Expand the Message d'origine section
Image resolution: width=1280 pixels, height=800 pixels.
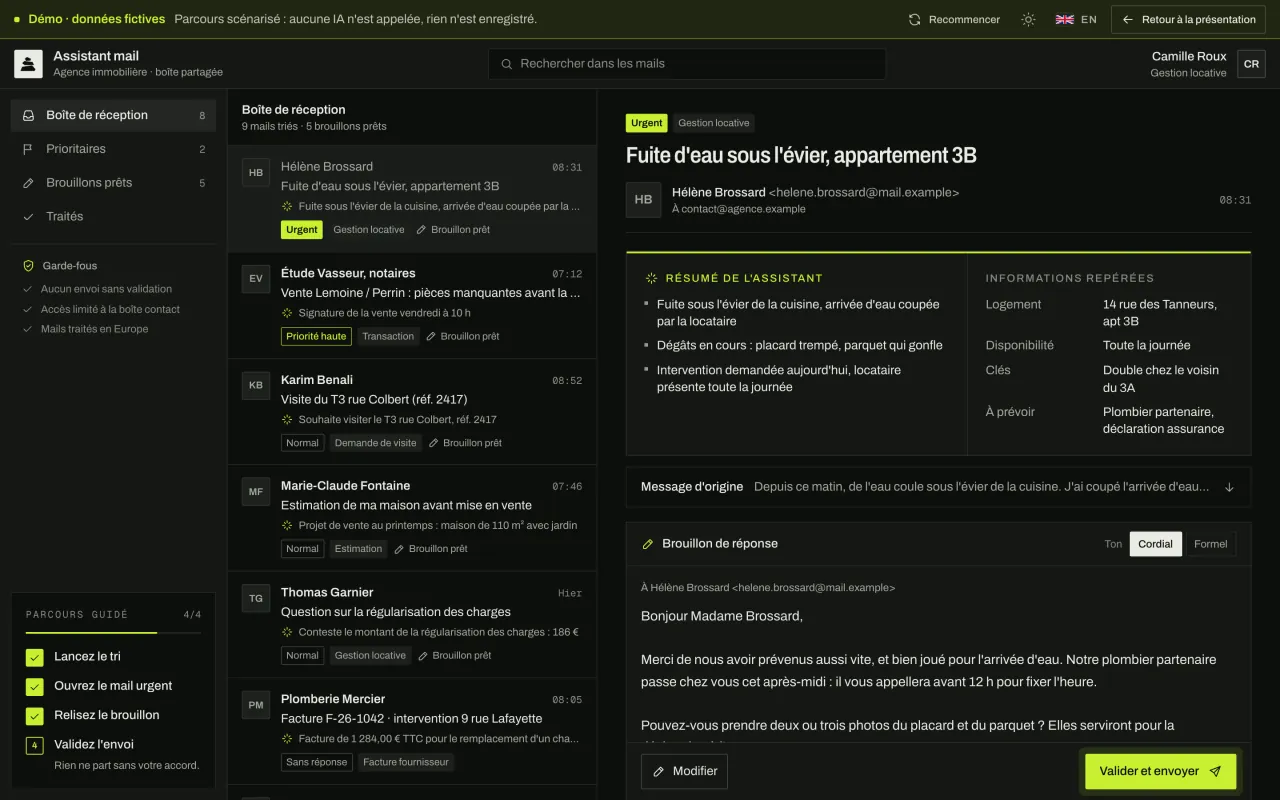click(x=938, y=487)
